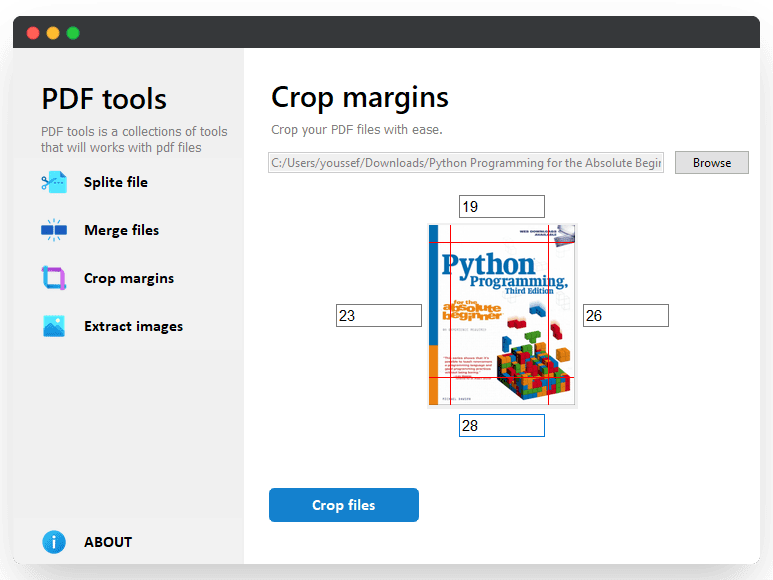
Task: Select Crop margins in sidebar
Action: (129, 278)
